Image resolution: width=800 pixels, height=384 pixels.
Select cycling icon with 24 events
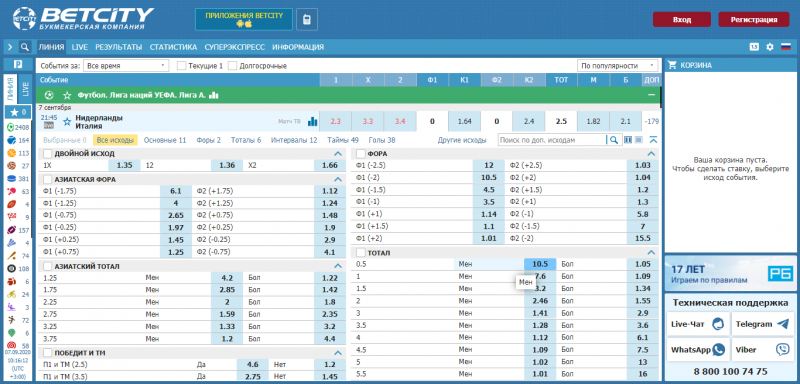tap(11, 294)
